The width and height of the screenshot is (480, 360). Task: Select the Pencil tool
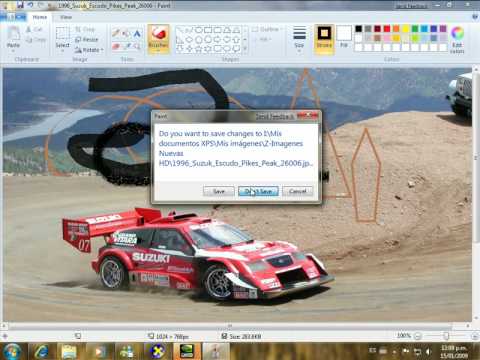[116, 33]
